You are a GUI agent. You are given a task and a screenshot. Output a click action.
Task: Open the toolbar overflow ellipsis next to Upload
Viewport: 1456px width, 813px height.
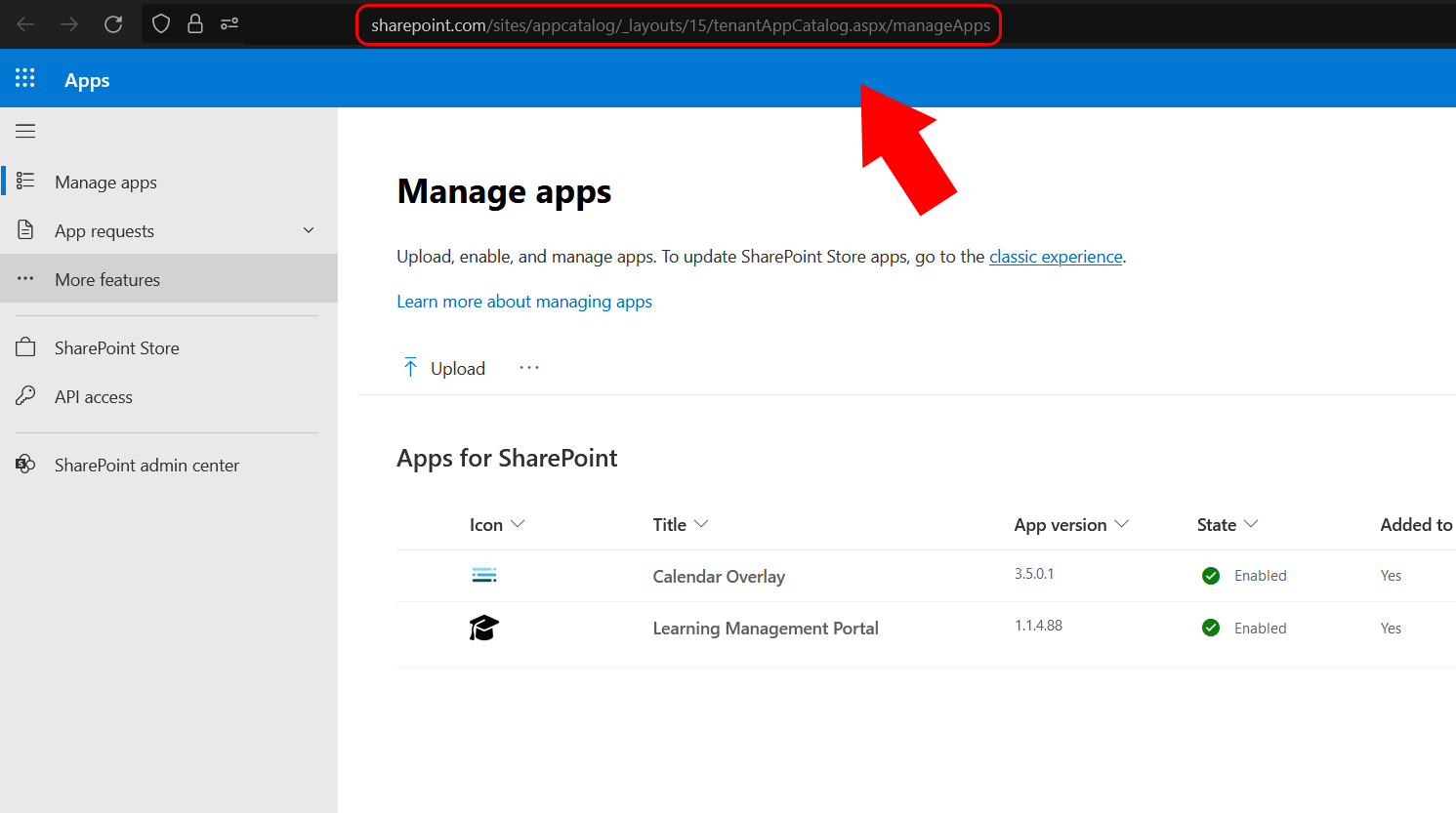pyautogui.click(x=529, y=367)
